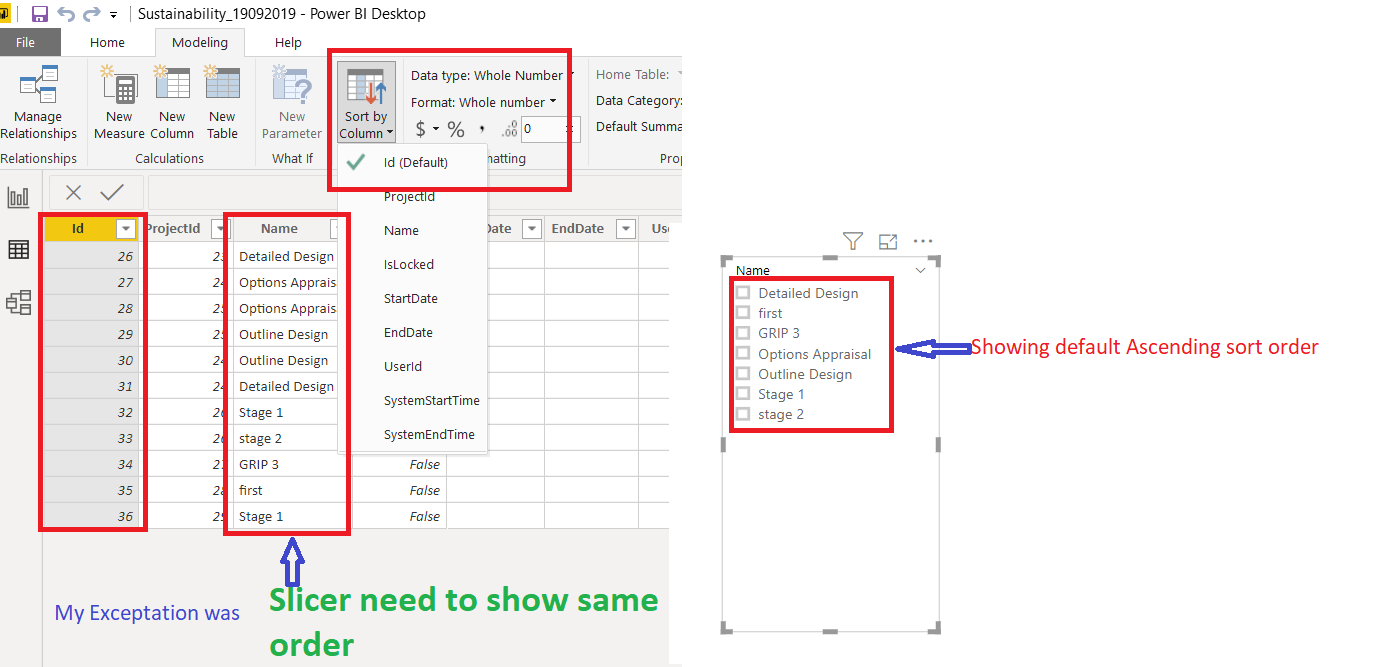This screenshot has width=1392, height=667.
Task: Create a New Table
Action: tap(222, 103)
